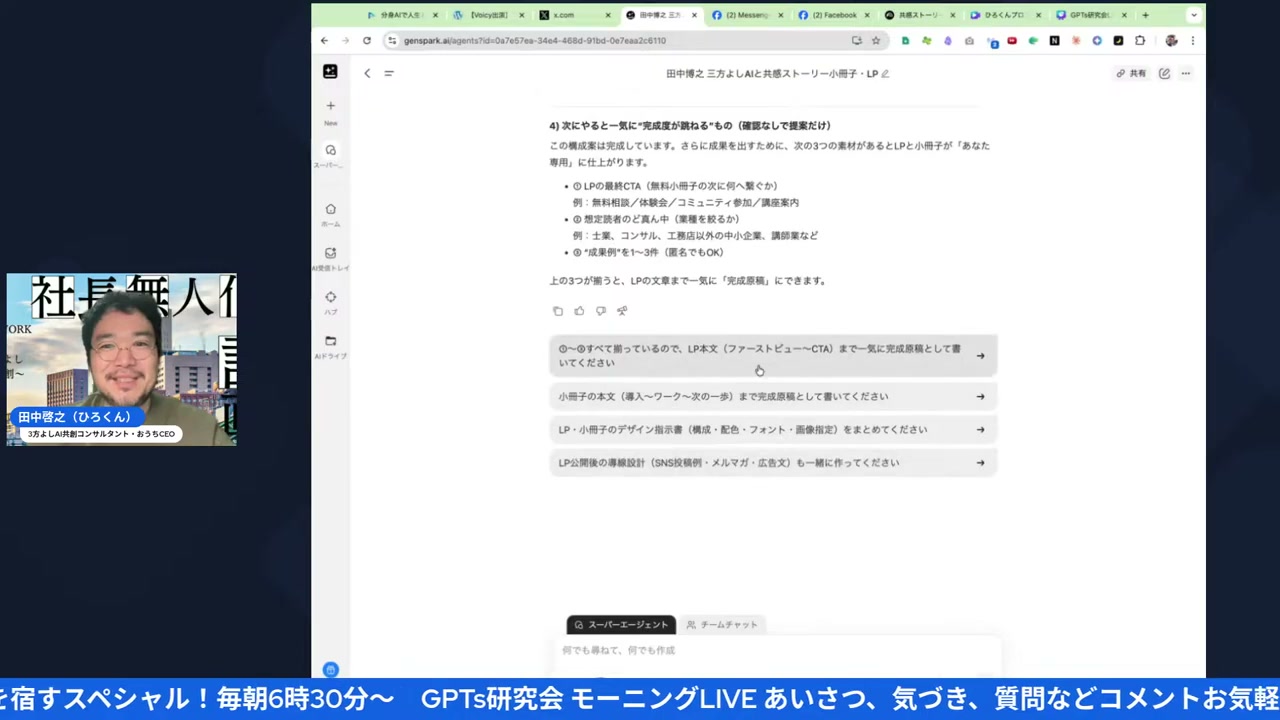Expand the browser profile menu
This screenshot has height=720, width=1280.
click(x=1171, y=40)
